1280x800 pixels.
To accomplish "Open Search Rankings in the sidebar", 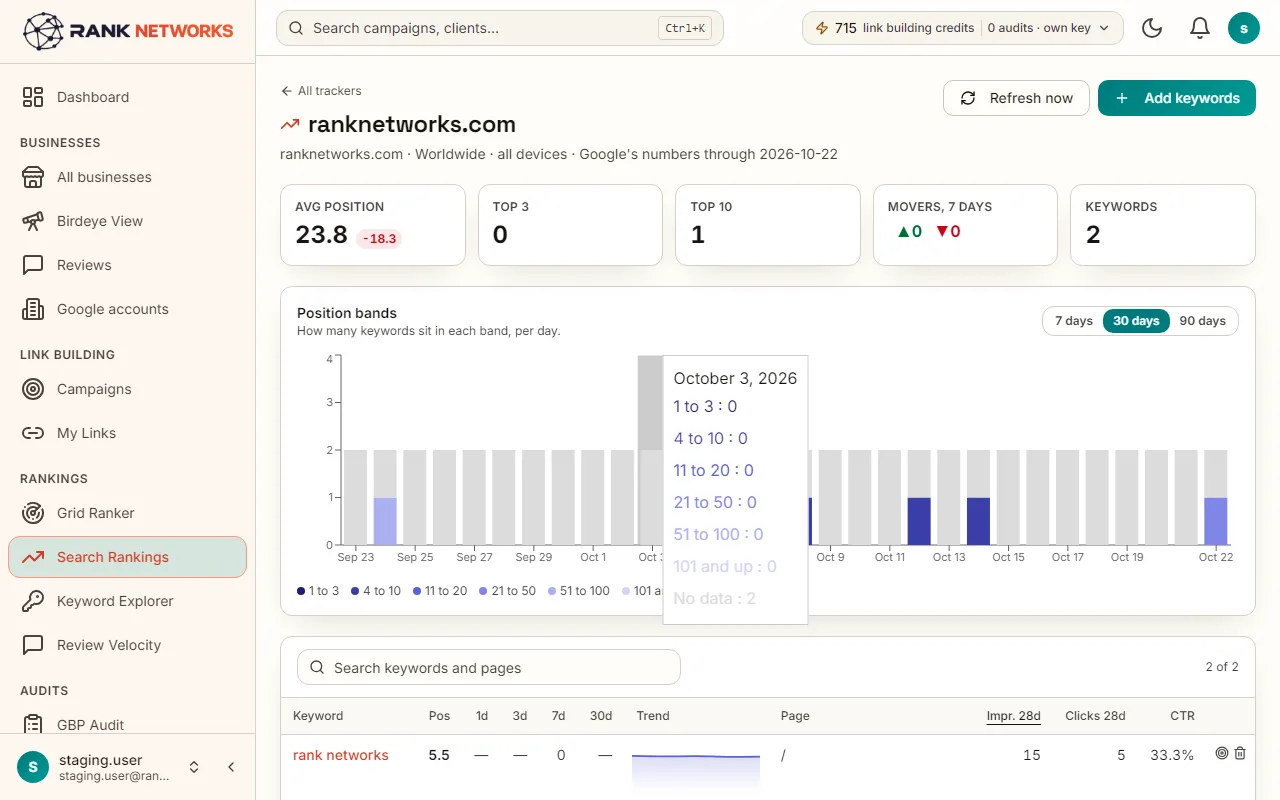I will point(127,557).
